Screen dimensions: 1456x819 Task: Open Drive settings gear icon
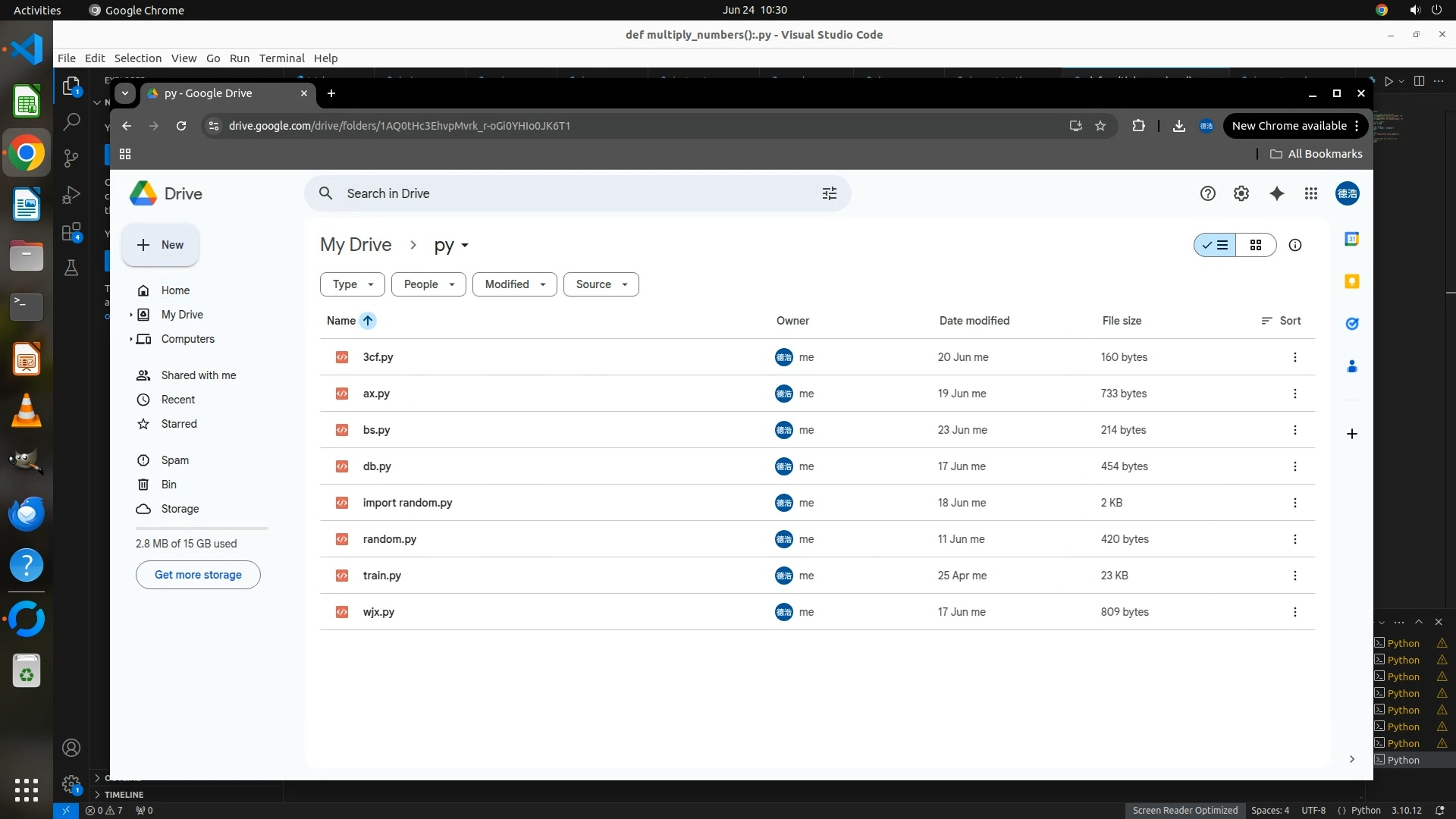(x=1241, y=193)
